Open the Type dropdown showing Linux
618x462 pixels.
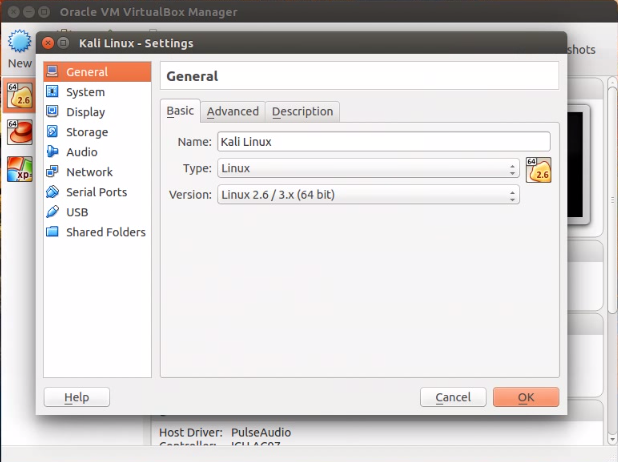(x=368, y=168)
